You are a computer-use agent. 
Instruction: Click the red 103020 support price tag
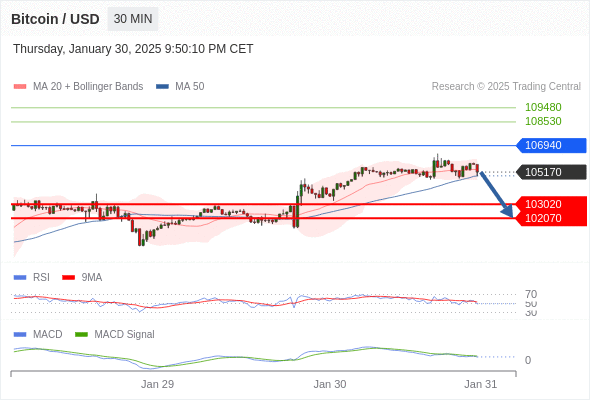point(551,204)
